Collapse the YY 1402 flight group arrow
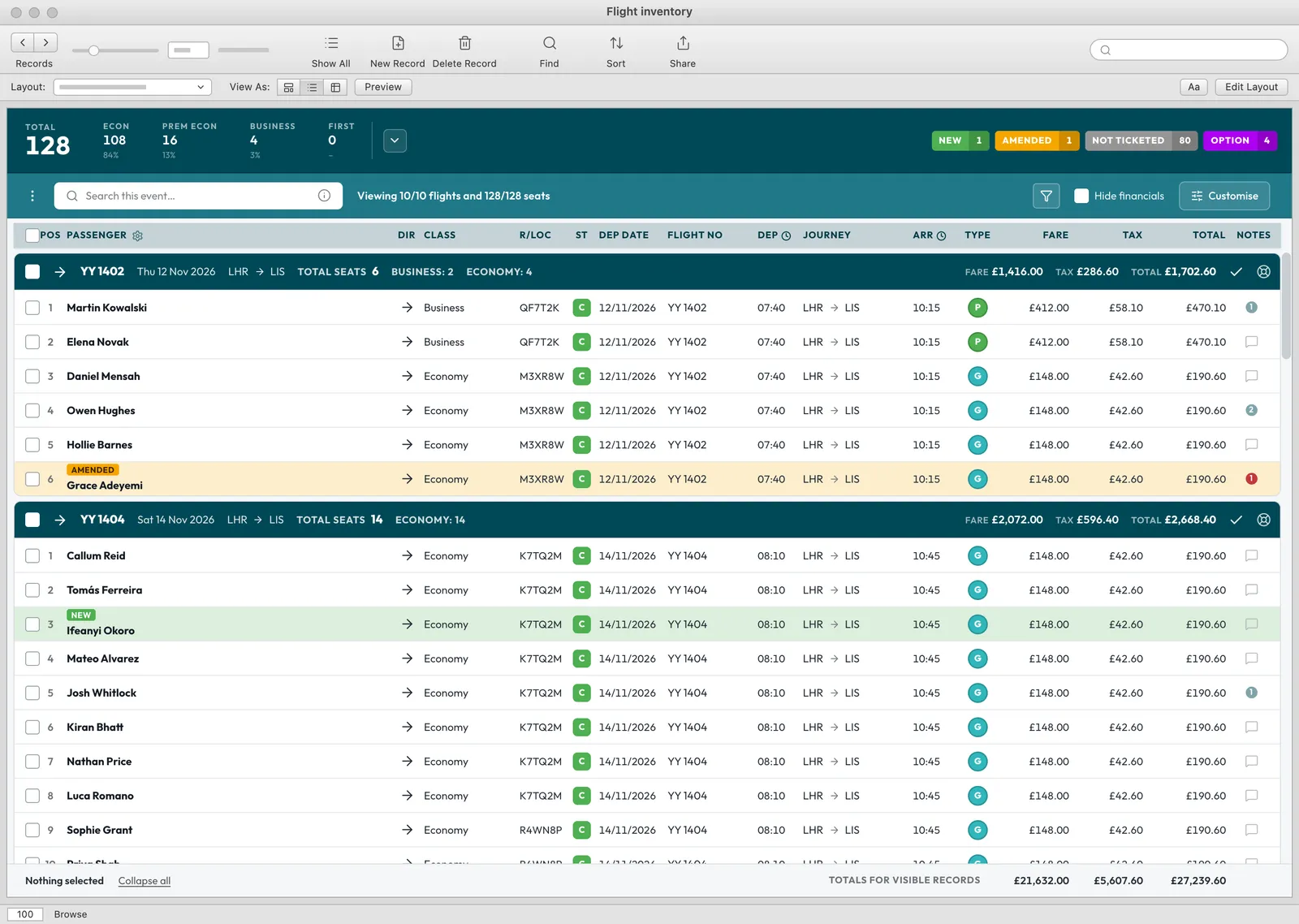The width and height of the screenshot is (1299, 924). coord(60,272)
